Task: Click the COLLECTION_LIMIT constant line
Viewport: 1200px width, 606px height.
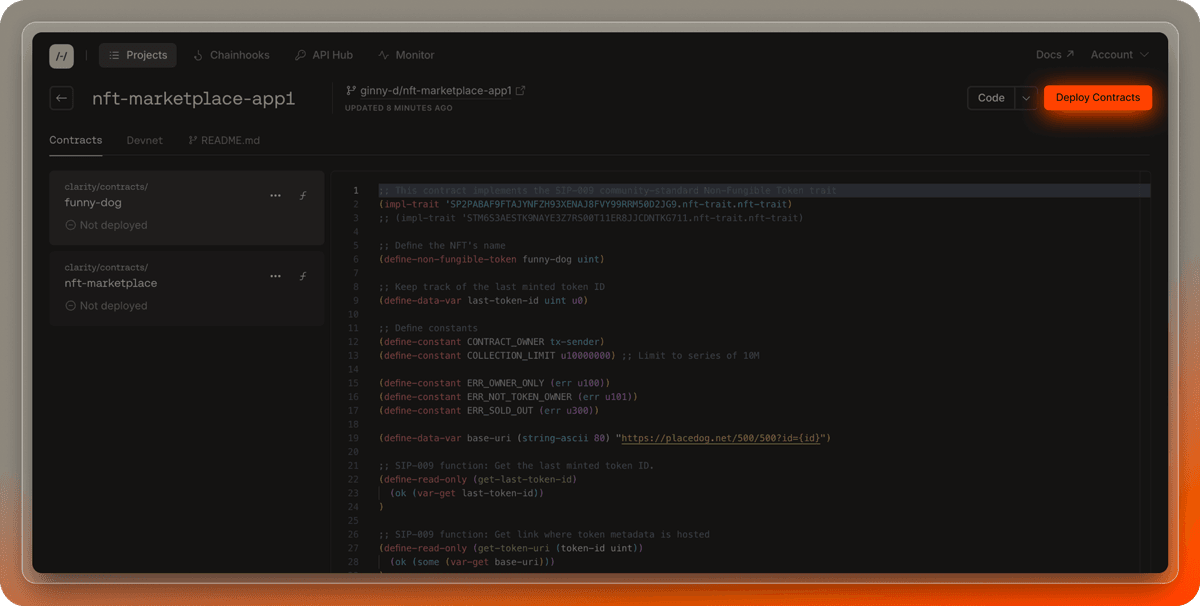Action: [569, 355]
